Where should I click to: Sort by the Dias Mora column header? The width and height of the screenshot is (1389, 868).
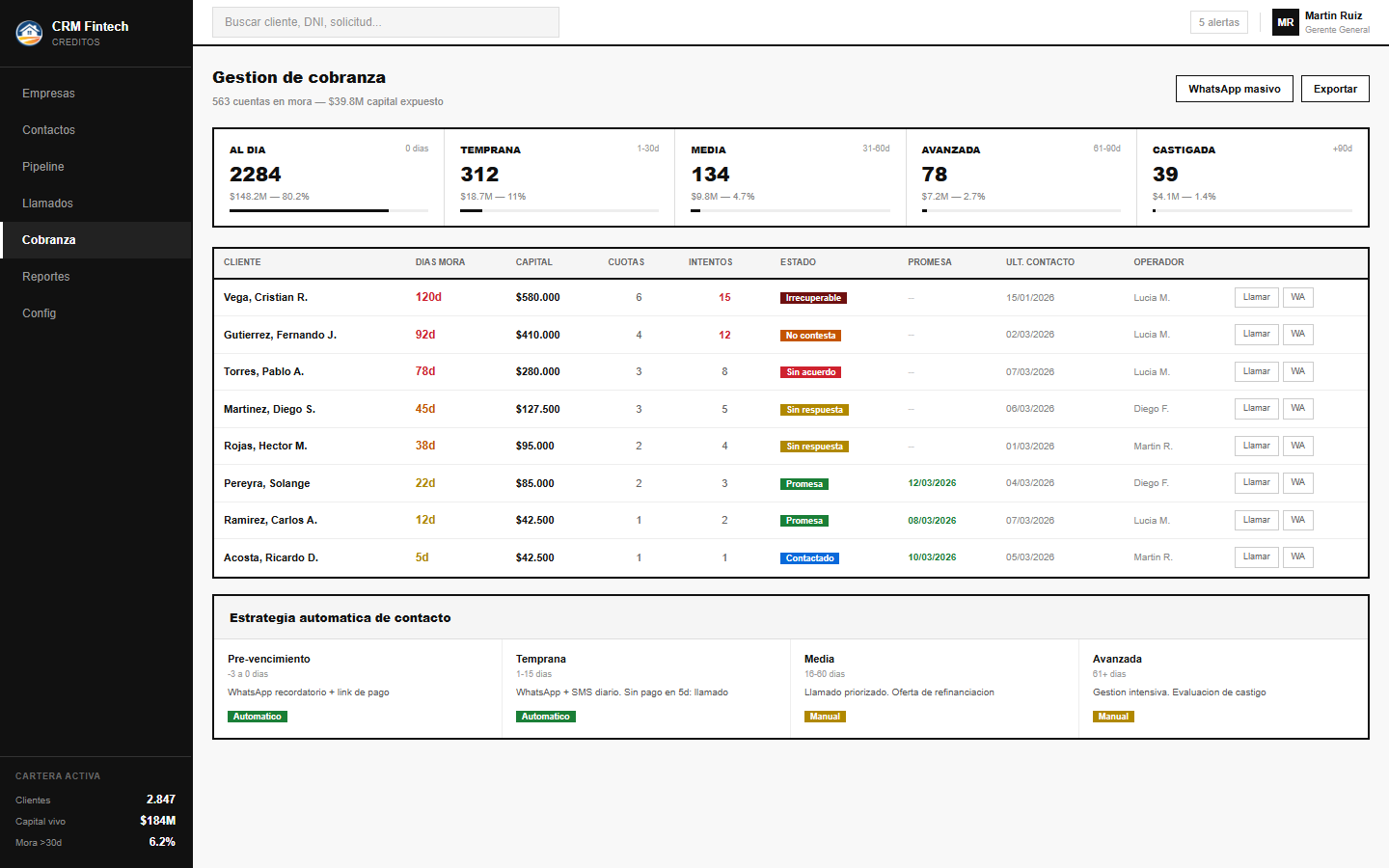tap(440, 262)
